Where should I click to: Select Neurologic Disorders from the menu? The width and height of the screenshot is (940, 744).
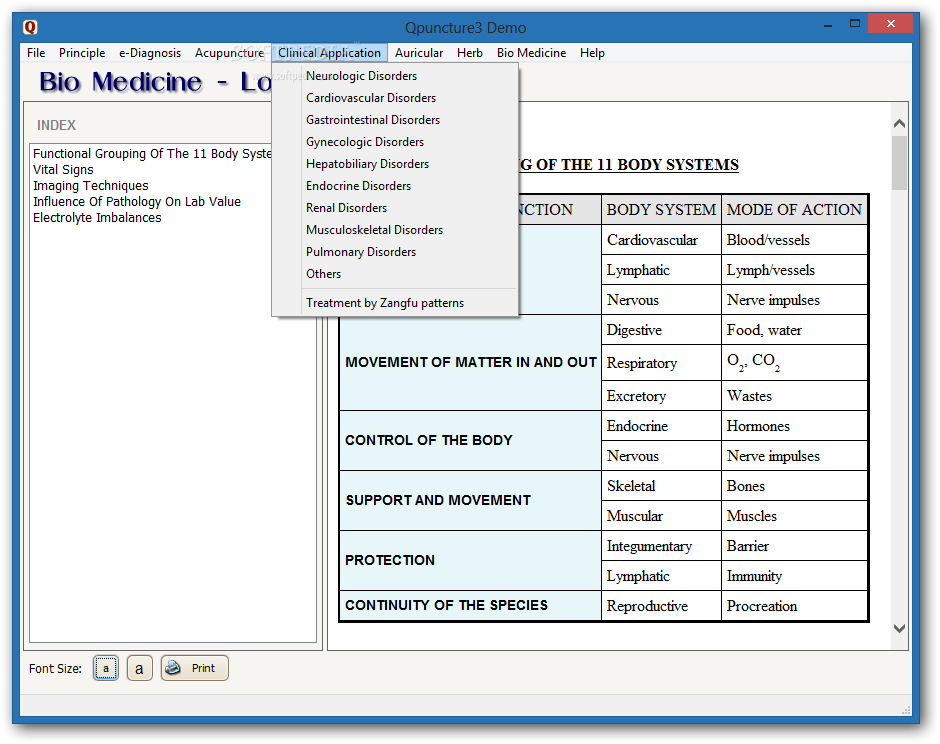[x=395, y=76]
